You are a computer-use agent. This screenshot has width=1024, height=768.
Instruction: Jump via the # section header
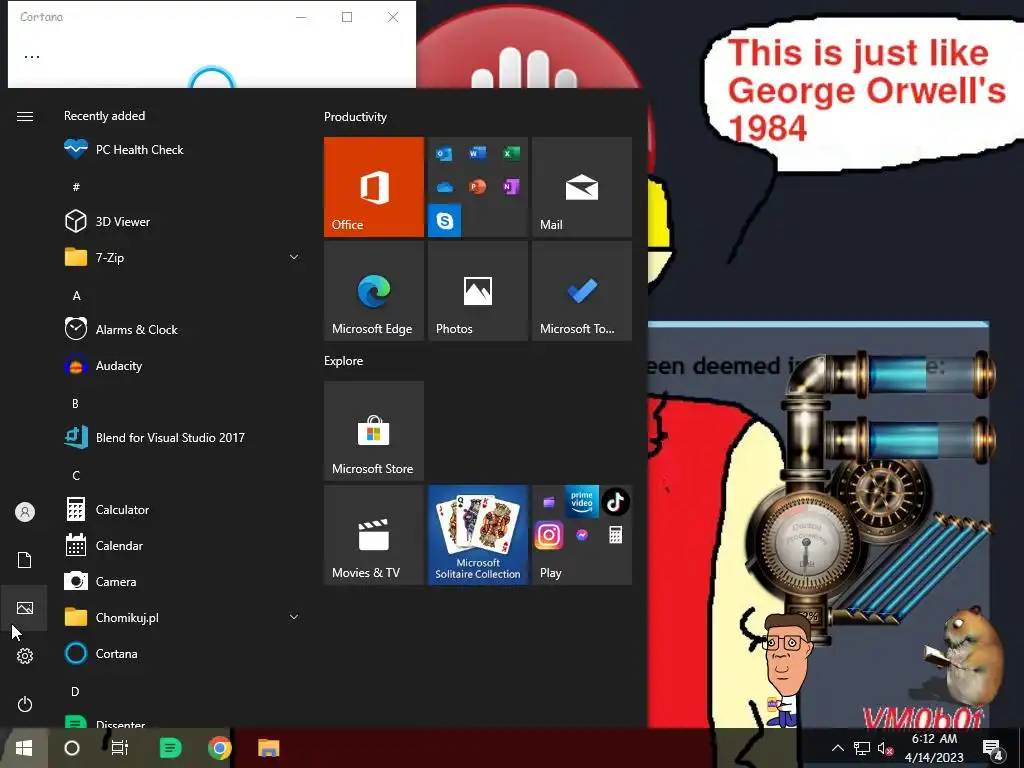point(76,187)
